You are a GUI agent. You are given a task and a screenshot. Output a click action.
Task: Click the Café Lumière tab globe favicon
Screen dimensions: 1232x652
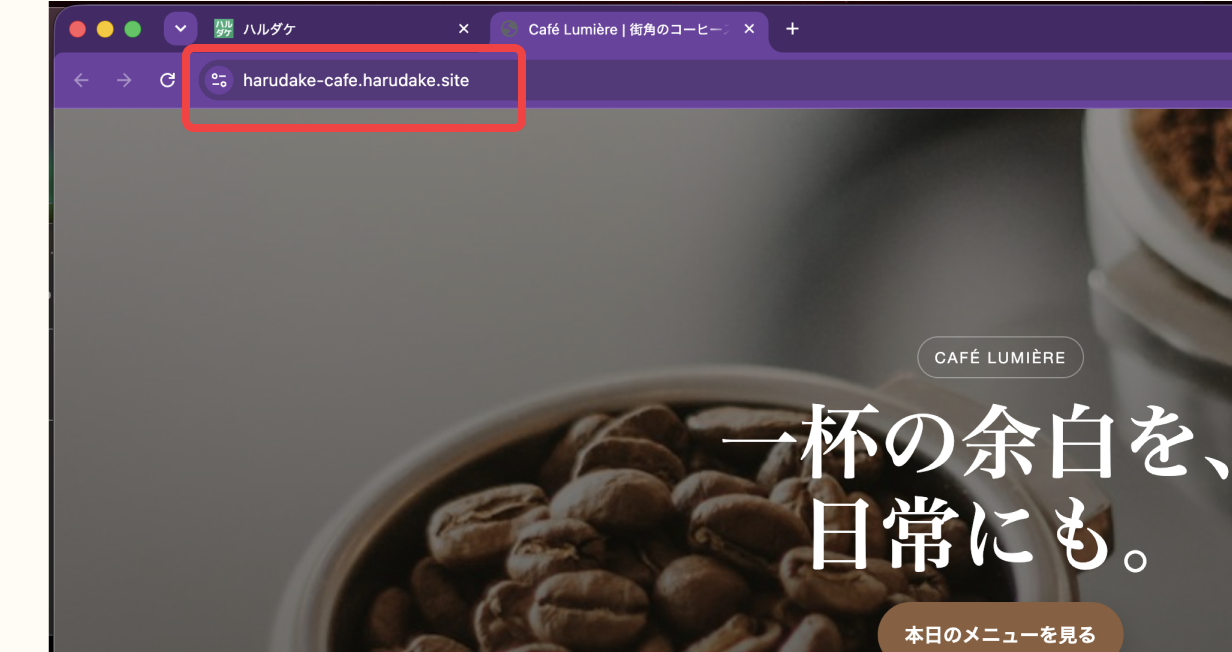(x=509, y=29)
